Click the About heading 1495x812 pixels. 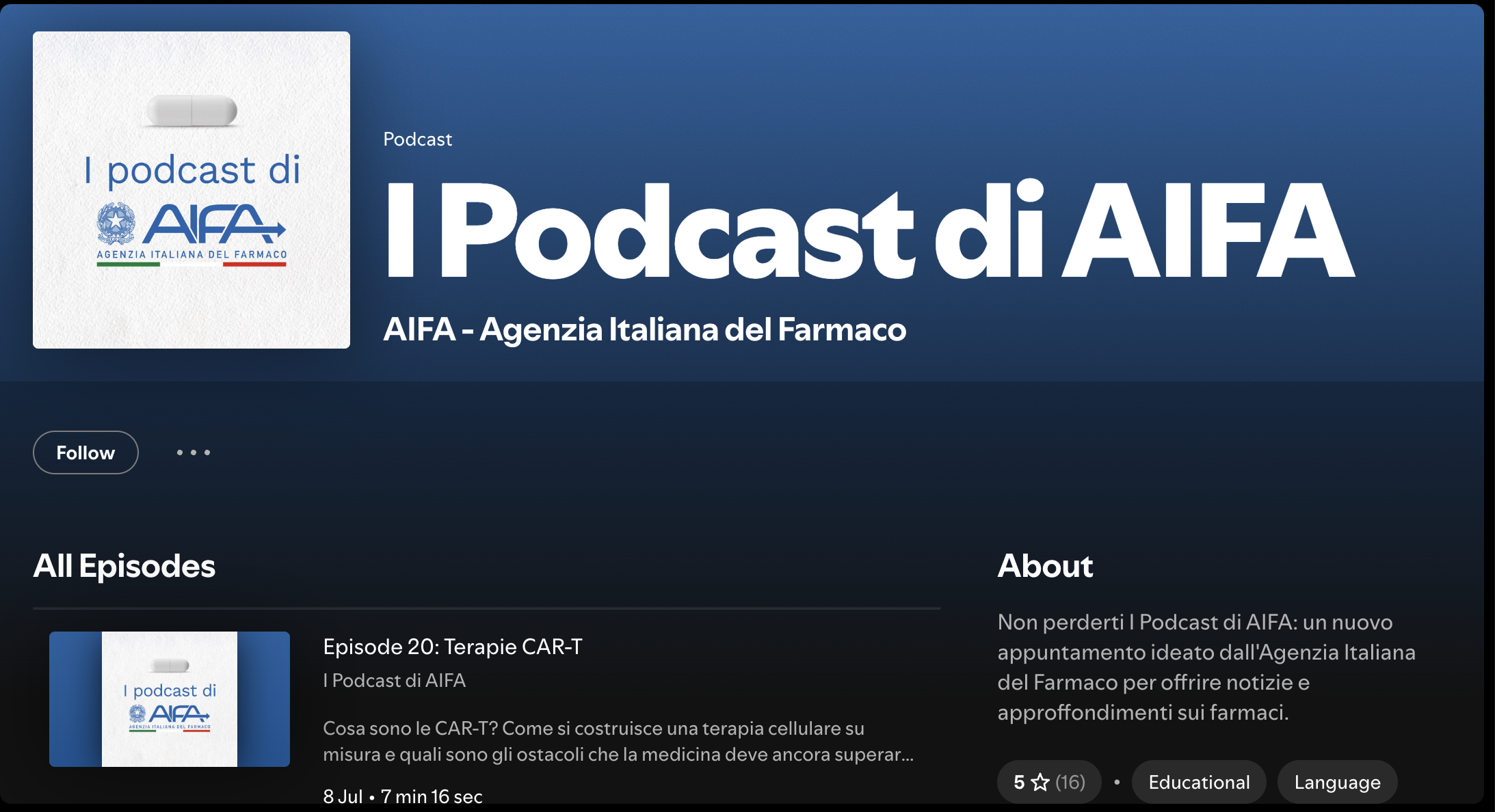click(1045, 566)
